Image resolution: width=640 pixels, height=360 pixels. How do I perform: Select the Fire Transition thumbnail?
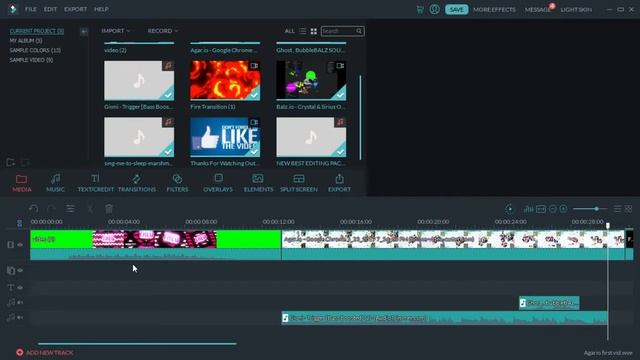coord(225,81)
